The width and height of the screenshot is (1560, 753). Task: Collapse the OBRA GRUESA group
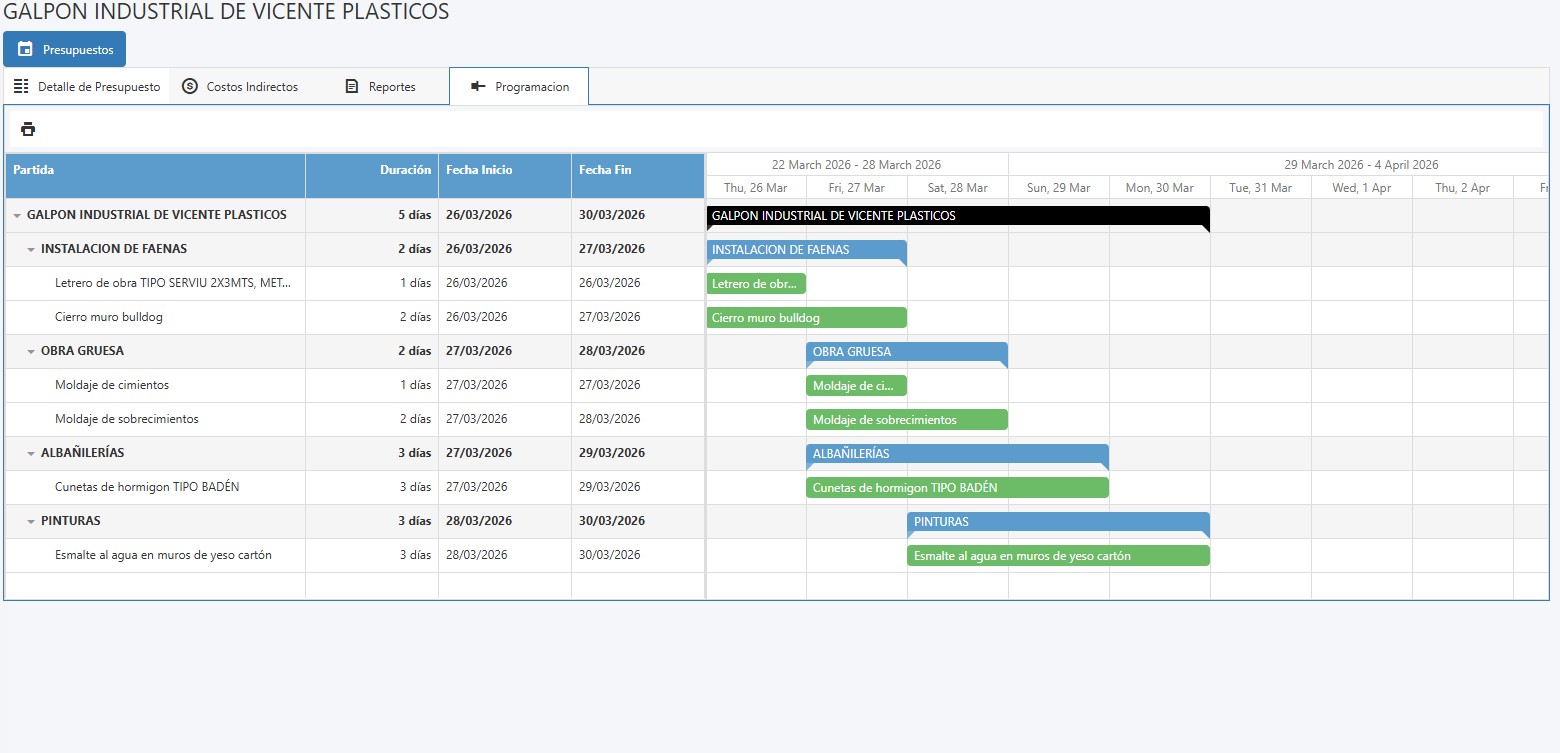31,351
